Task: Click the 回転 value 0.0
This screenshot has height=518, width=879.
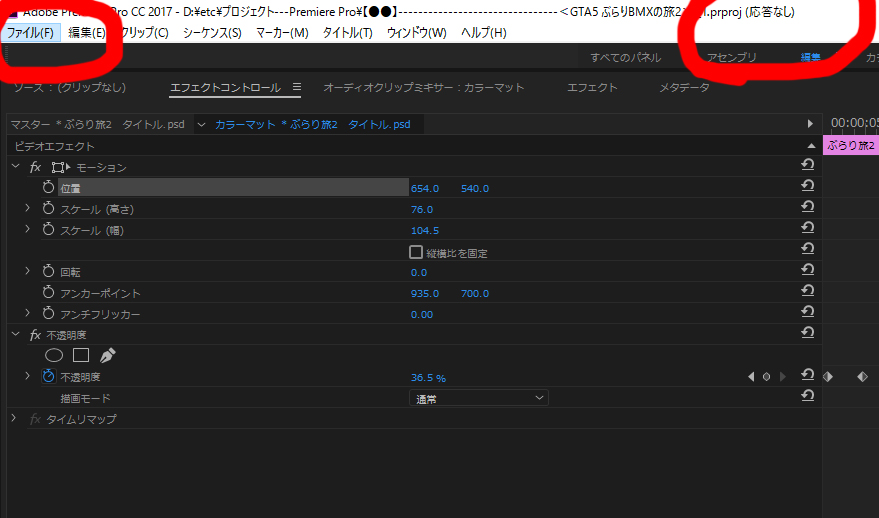Action: pos(419,272)
